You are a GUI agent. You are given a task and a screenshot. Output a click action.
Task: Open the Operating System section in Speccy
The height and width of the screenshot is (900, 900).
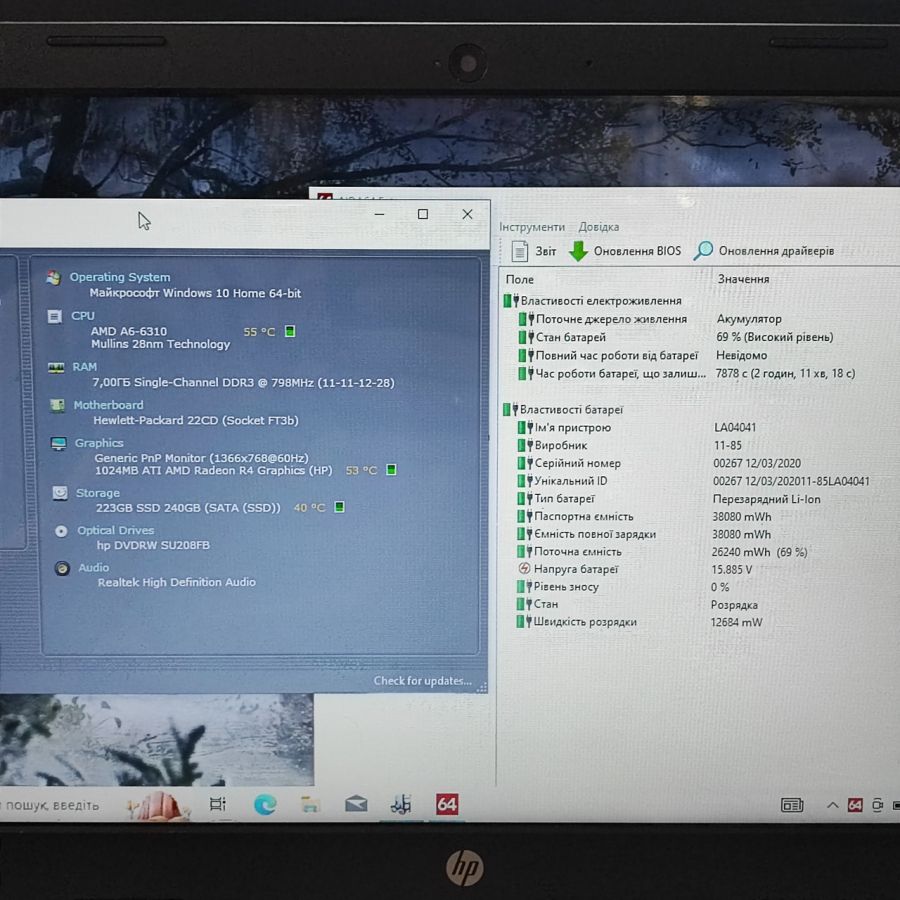pyautogui.click(x=119, y=277)
